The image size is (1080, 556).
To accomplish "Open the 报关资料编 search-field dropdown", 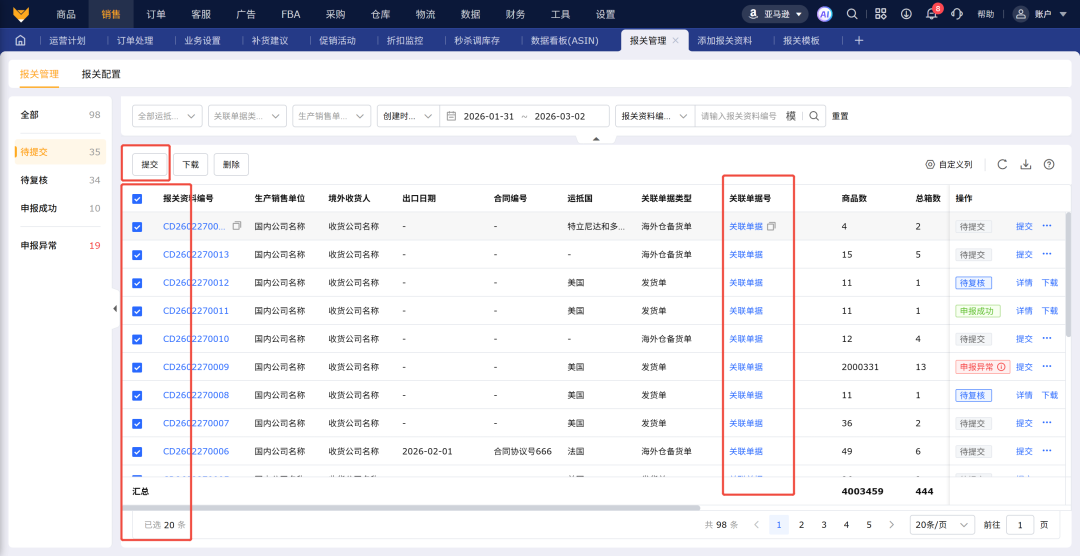I will pos(655,116).
